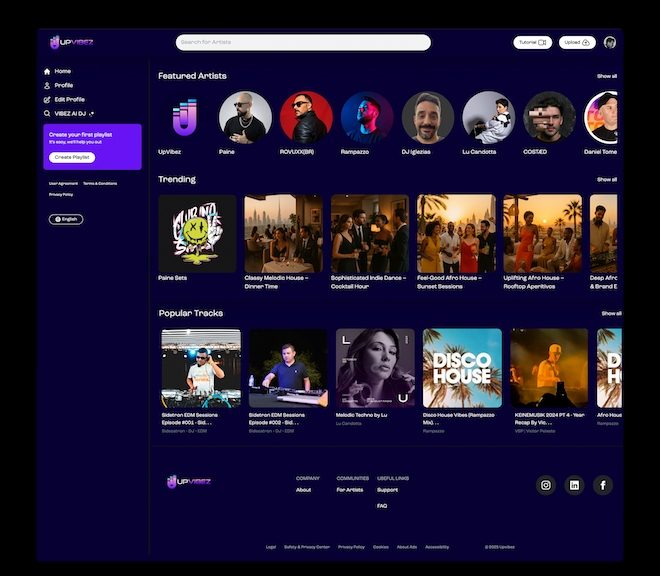The image size is (660, 576).
Task: Open Accessibility footer link
Action: click(x=437, y=547)
